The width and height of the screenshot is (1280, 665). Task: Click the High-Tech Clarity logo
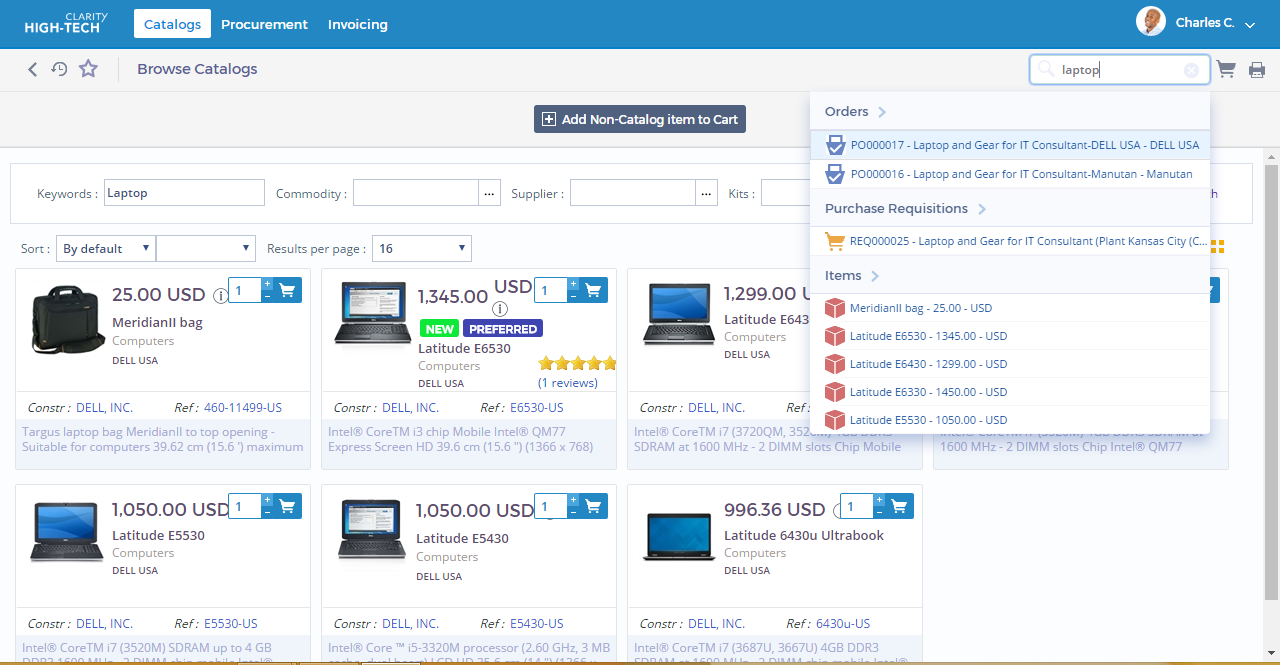click(66, 23)
